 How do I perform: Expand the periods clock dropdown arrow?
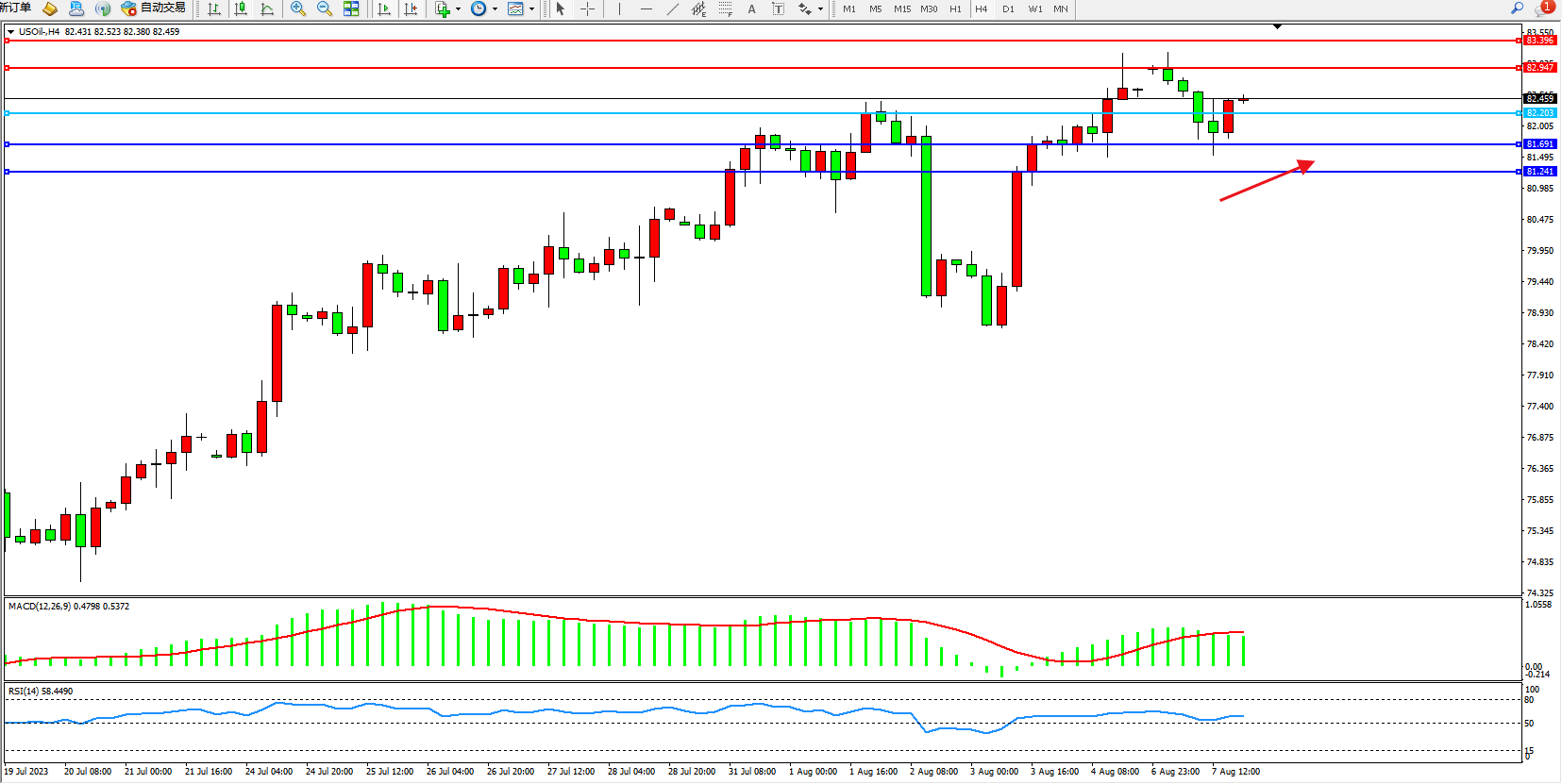pyautogui.click(x=495, y=8)
